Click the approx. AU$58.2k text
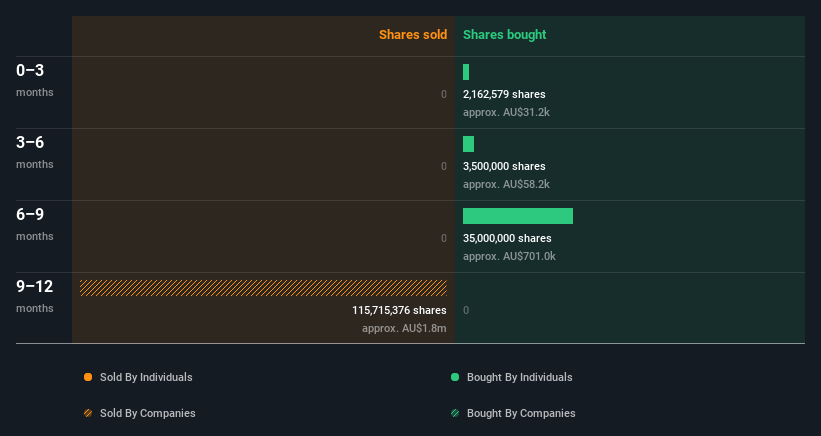Image resolution: width=821 pixels, height=436 pixels. coord(506,184)
